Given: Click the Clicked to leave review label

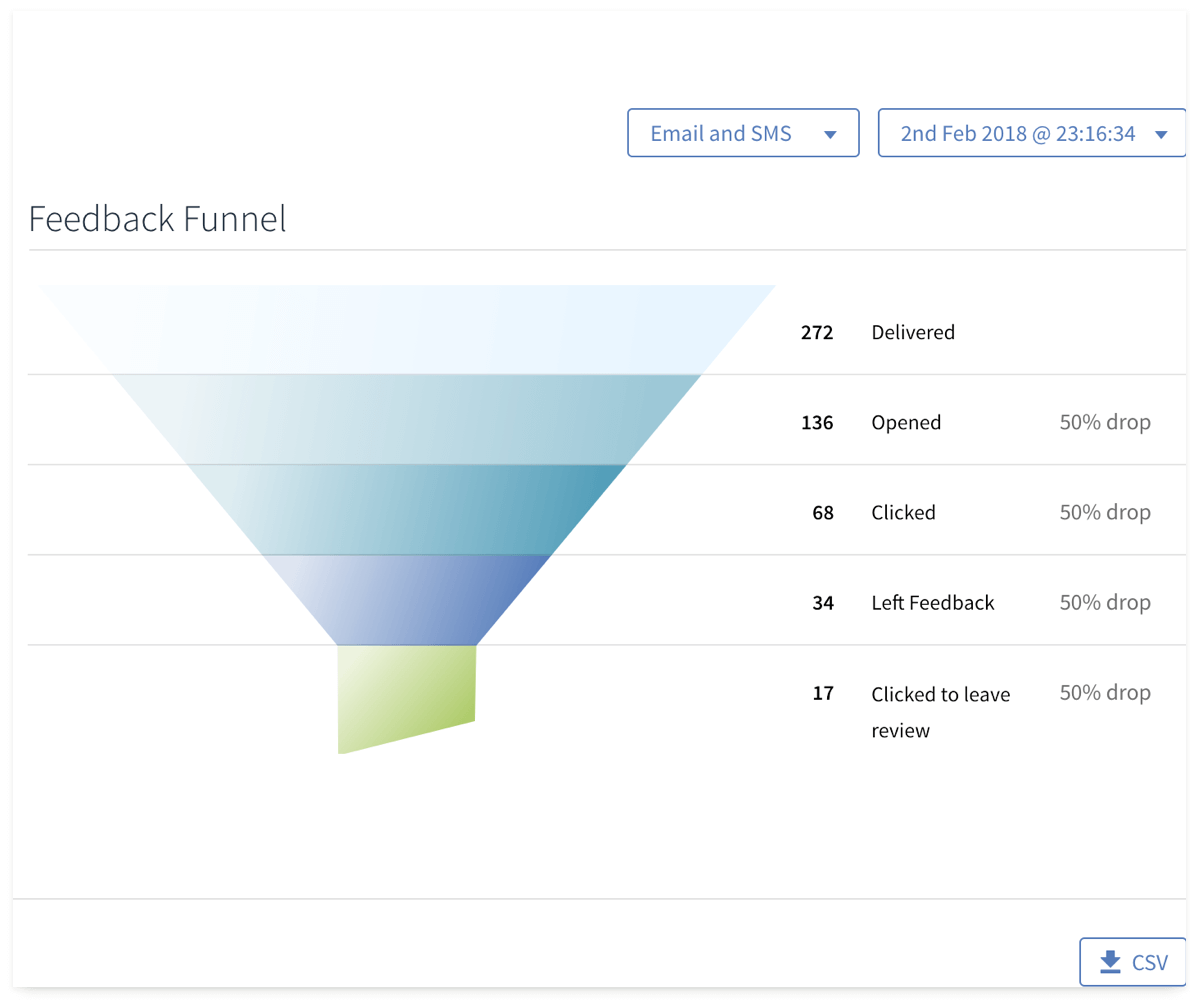Looking at the screenshot, I should [x=941, y=712].
